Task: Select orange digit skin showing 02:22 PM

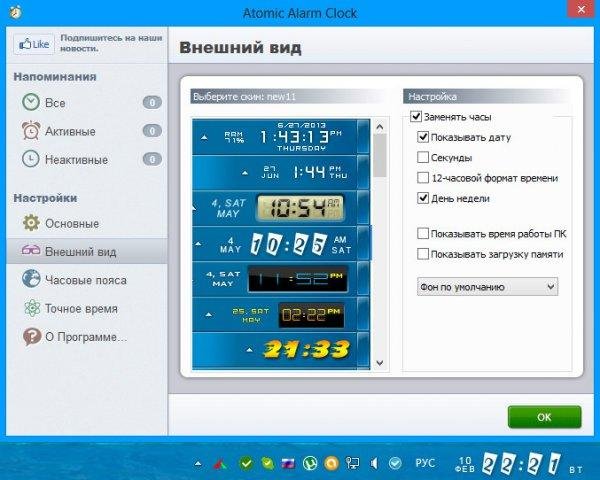Action: (280, 315)
